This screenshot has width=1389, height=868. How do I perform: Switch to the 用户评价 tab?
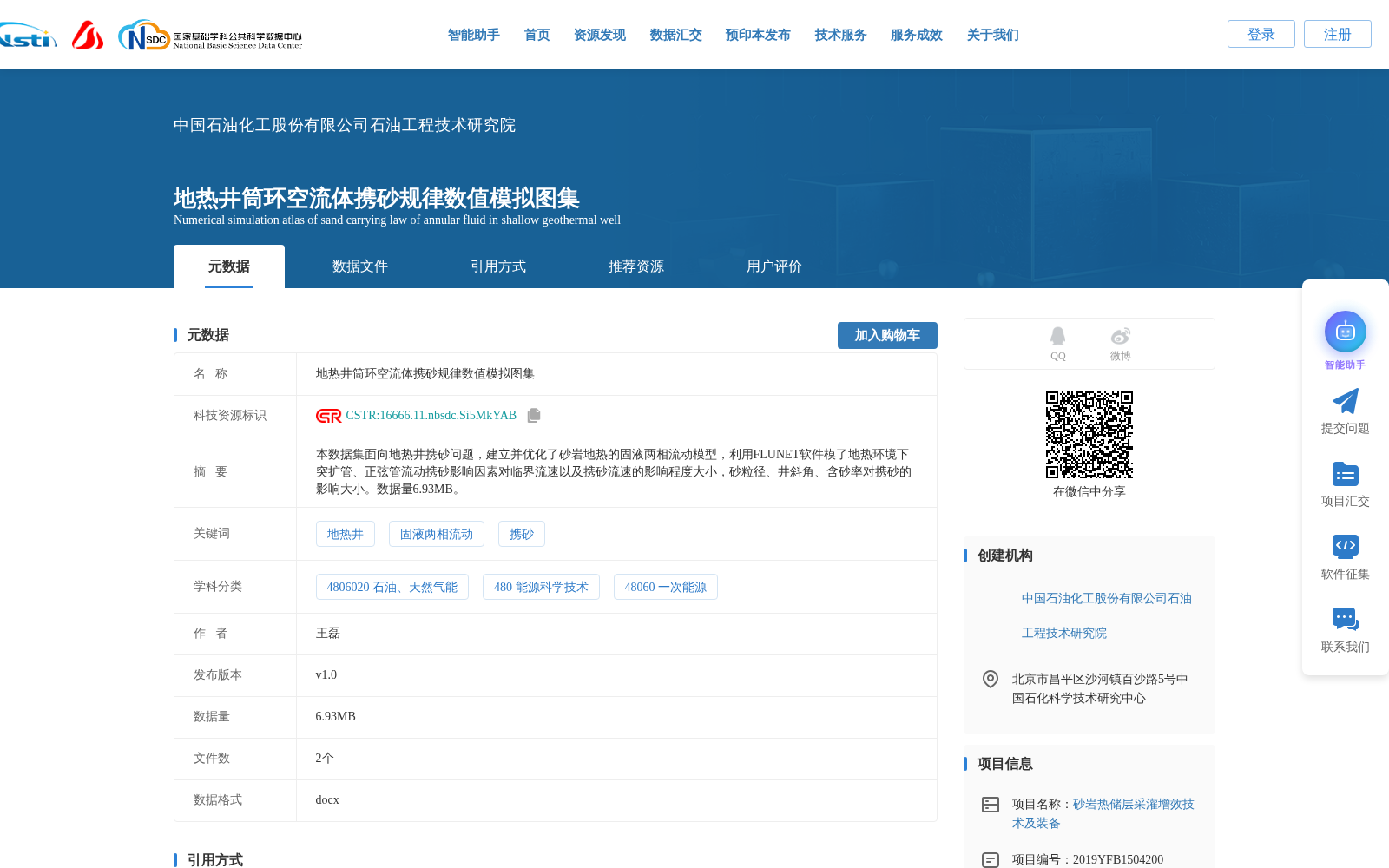click(773, 266)
